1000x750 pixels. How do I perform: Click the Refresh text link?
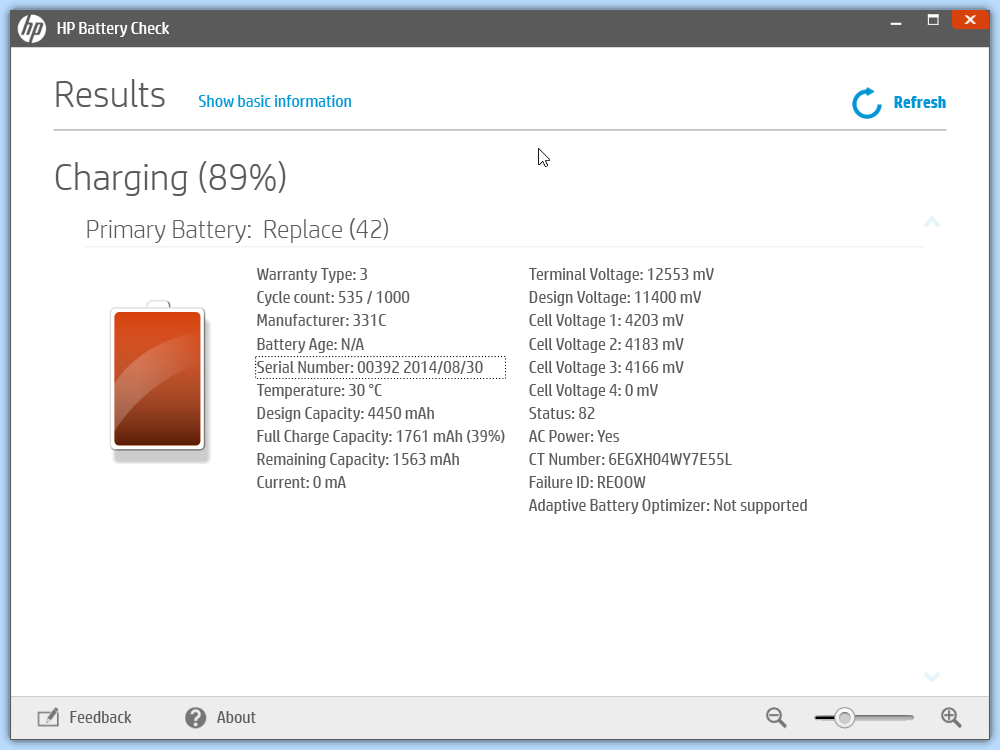[920, 102]
